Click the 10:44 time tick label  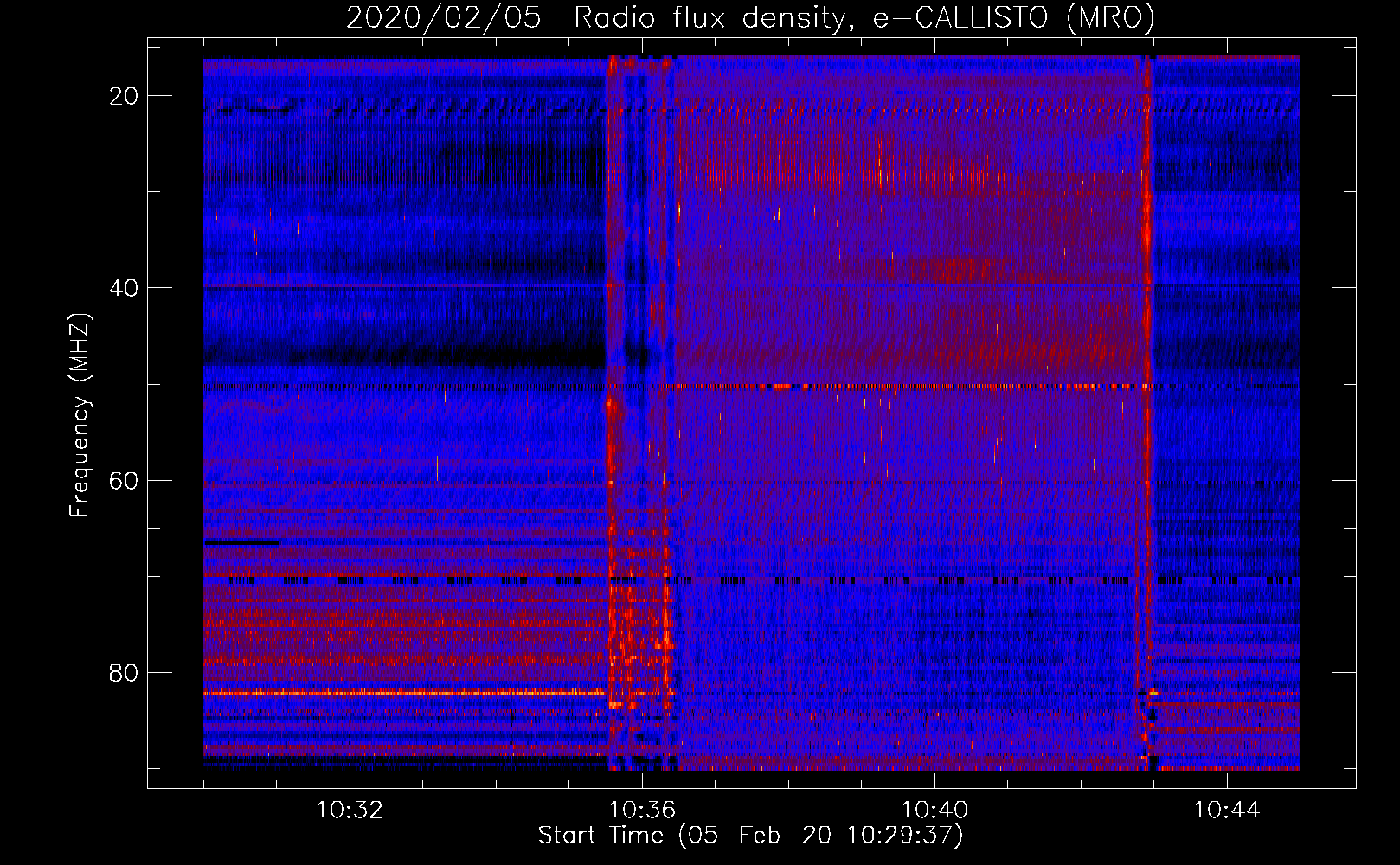coord(1227,811)
